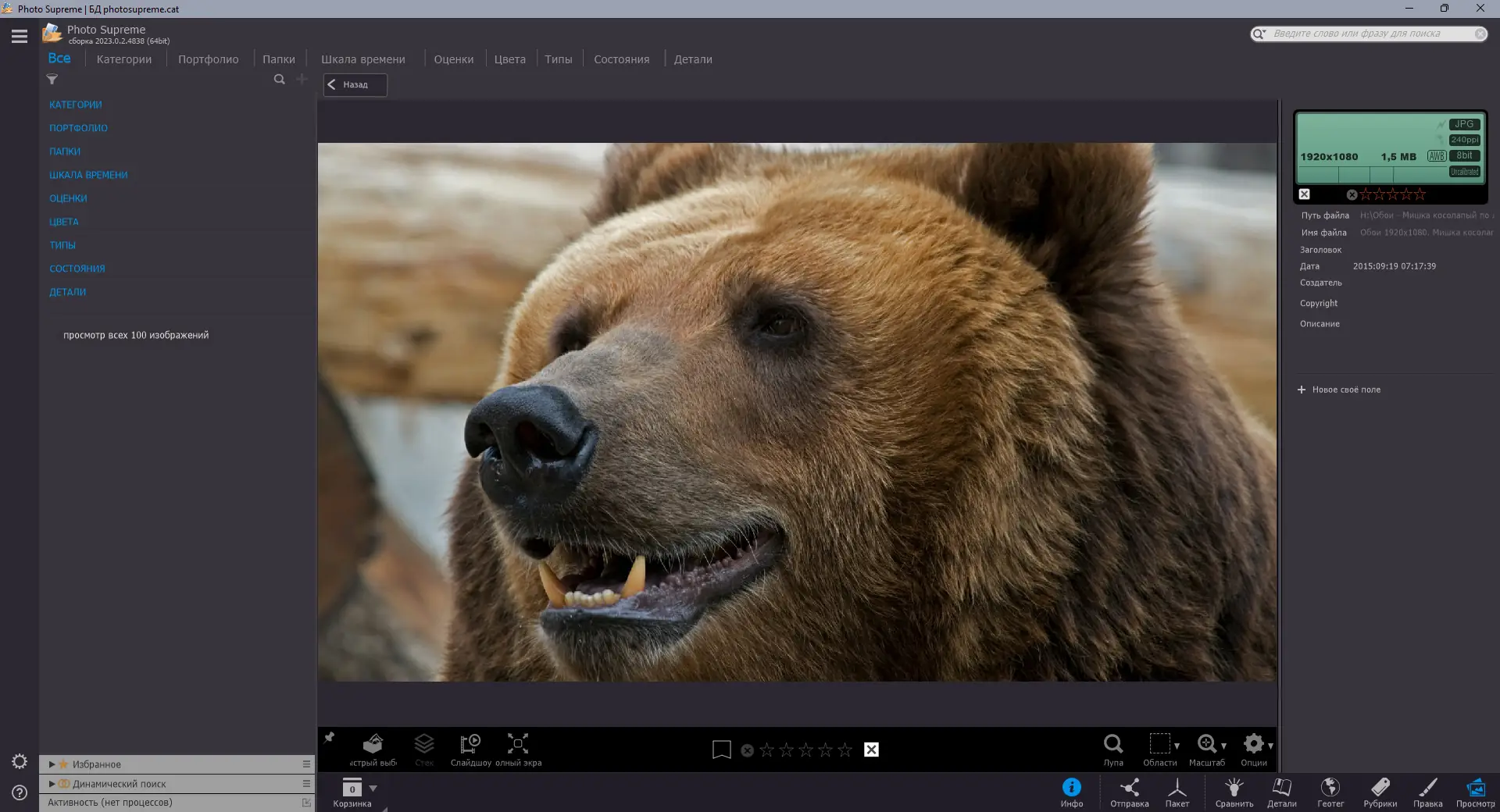Expand the Избранное section

click(x=52, y=764)
